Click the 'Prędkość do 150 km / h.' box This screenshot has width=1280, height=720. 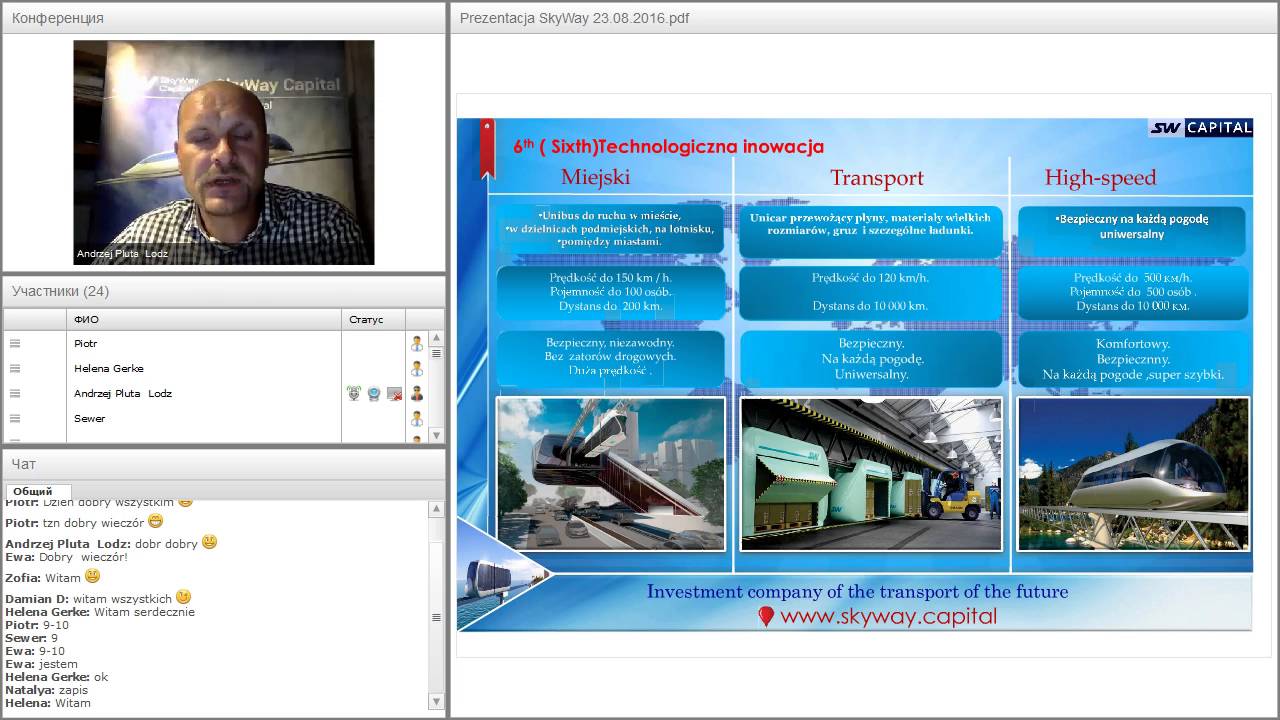tap(611, 292)
